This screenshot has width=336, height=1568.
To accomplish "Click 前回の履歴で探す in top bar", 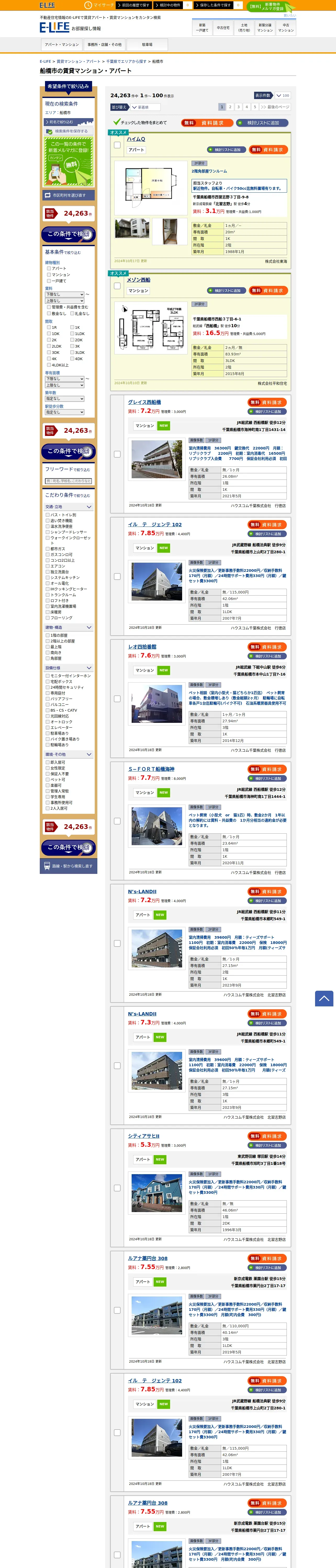I will point(134,5).
